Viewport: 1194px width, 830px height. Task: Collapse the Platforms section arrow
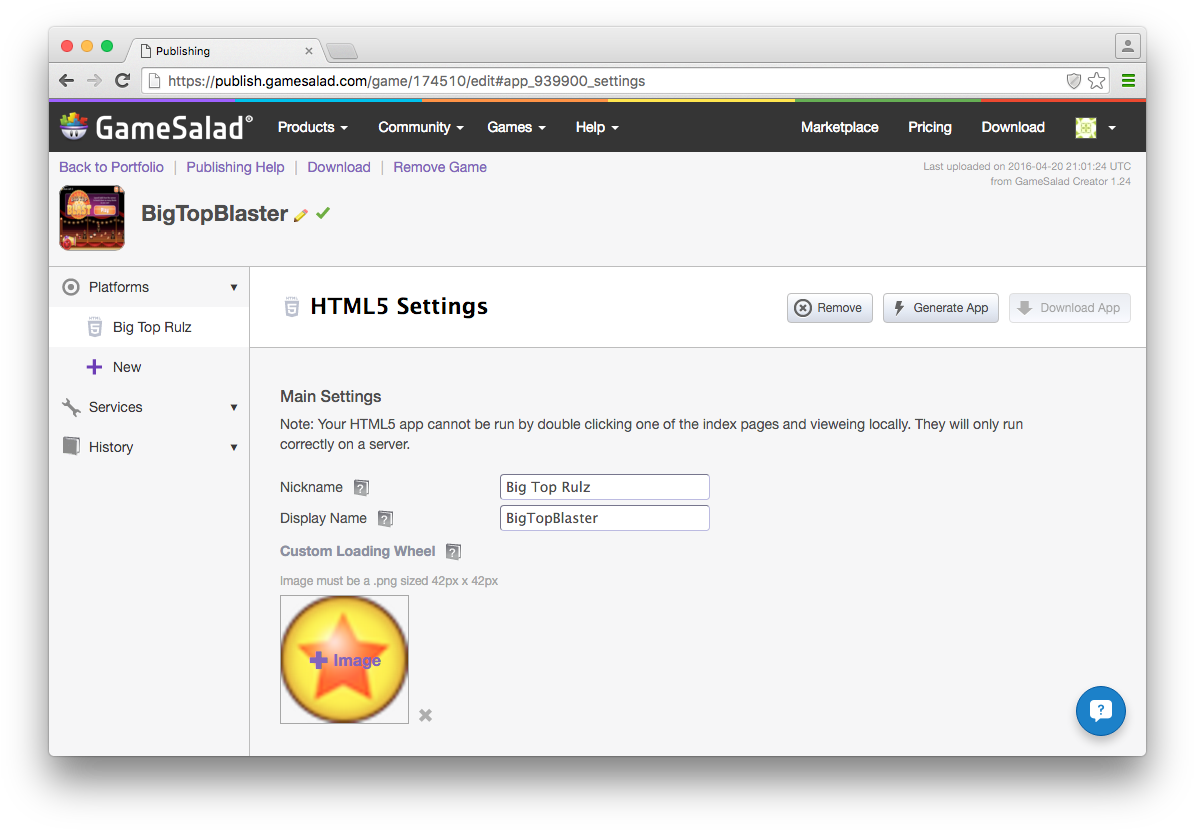coord(234,287)
